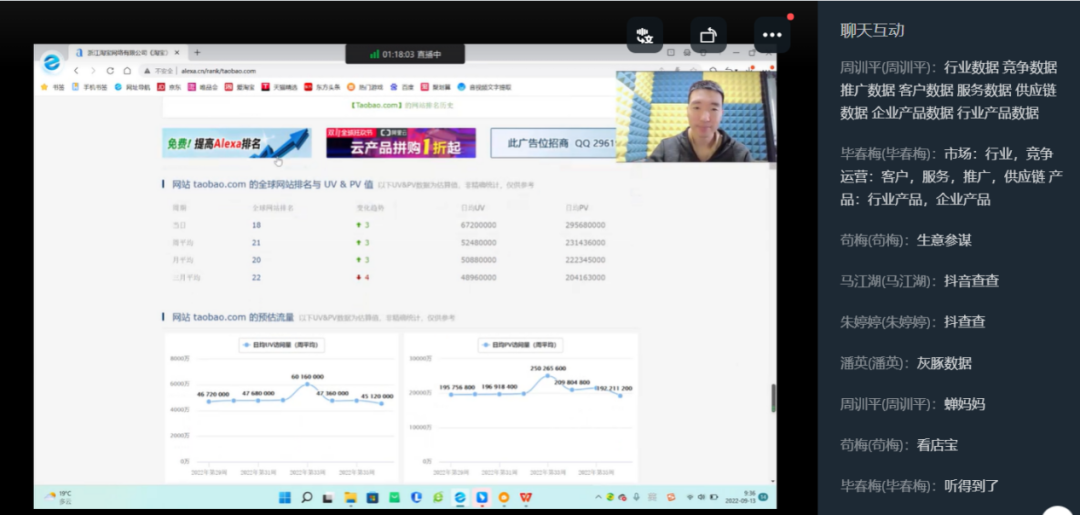
Task: Click the 百度 bookmark in the bookmarks bar
Action: coord(405,87)
